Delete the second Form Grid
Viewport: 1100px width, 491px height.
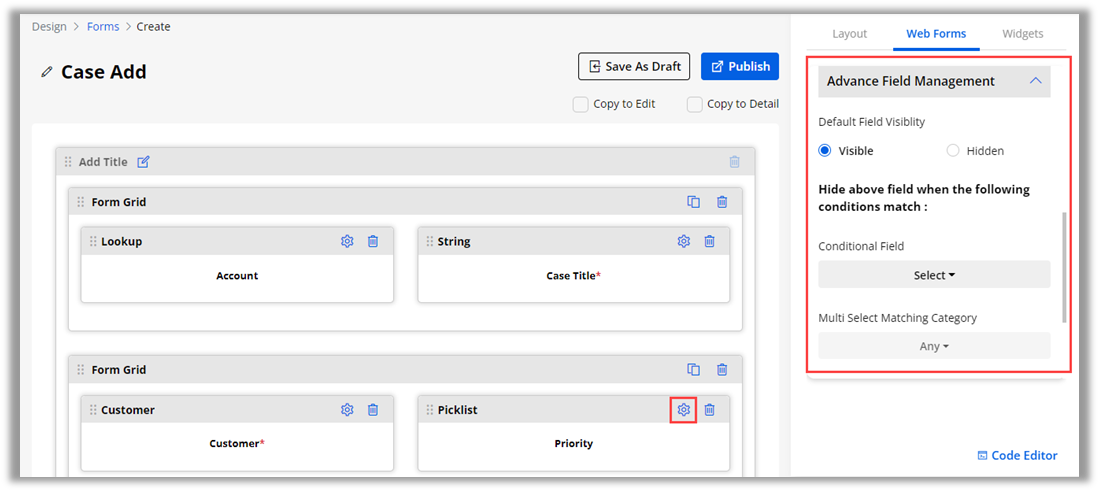(722, 370)
